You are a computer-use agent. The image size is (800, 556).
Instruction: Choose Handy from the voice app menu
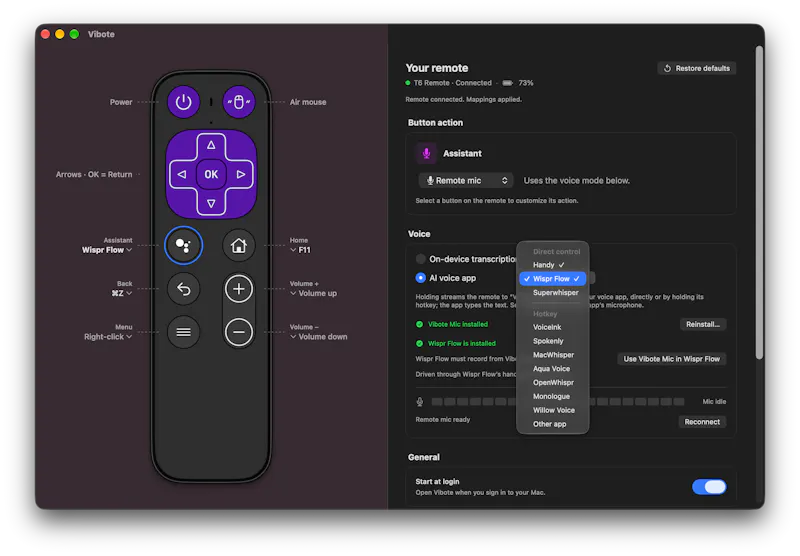(553, 265)
